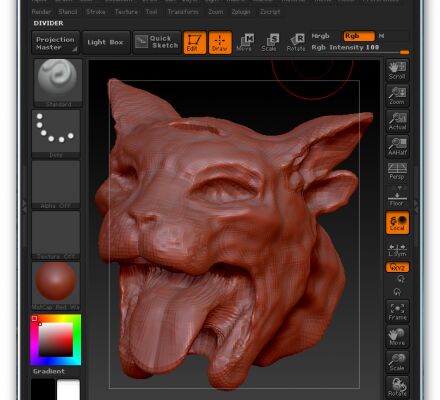Open the Alpha Off selector
The height and width of the screenshot is (400, 440).
tap(56, 184)
